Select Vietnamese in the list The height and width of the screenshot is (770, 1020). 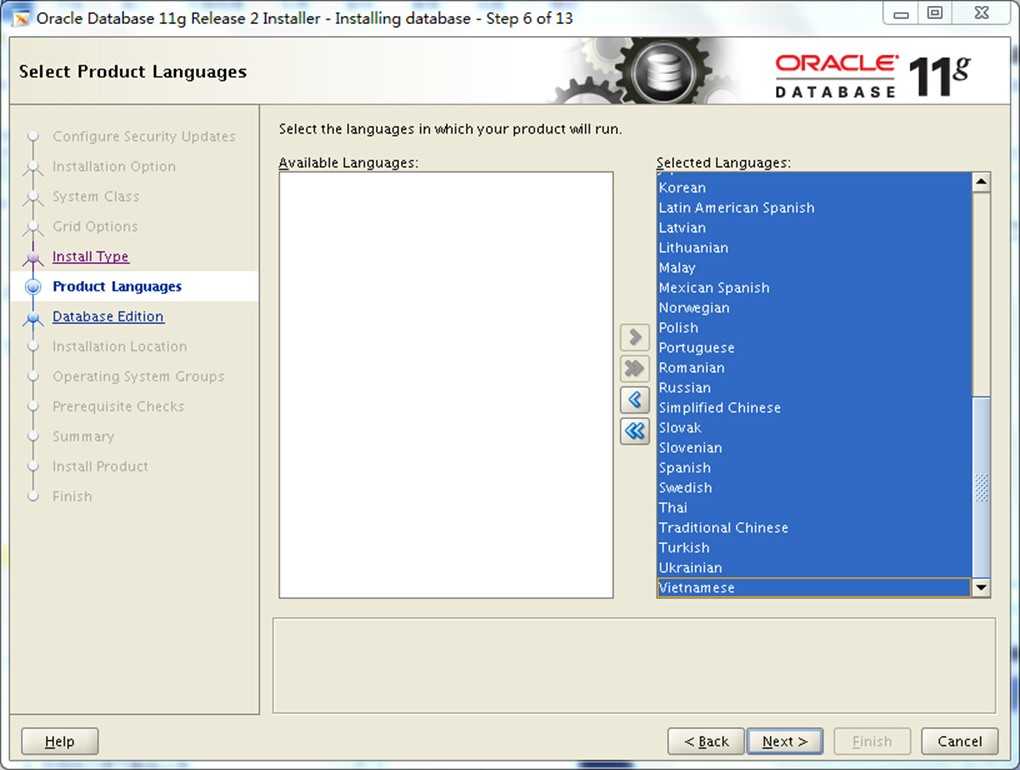pyautogui.click(x=814, y=587)
